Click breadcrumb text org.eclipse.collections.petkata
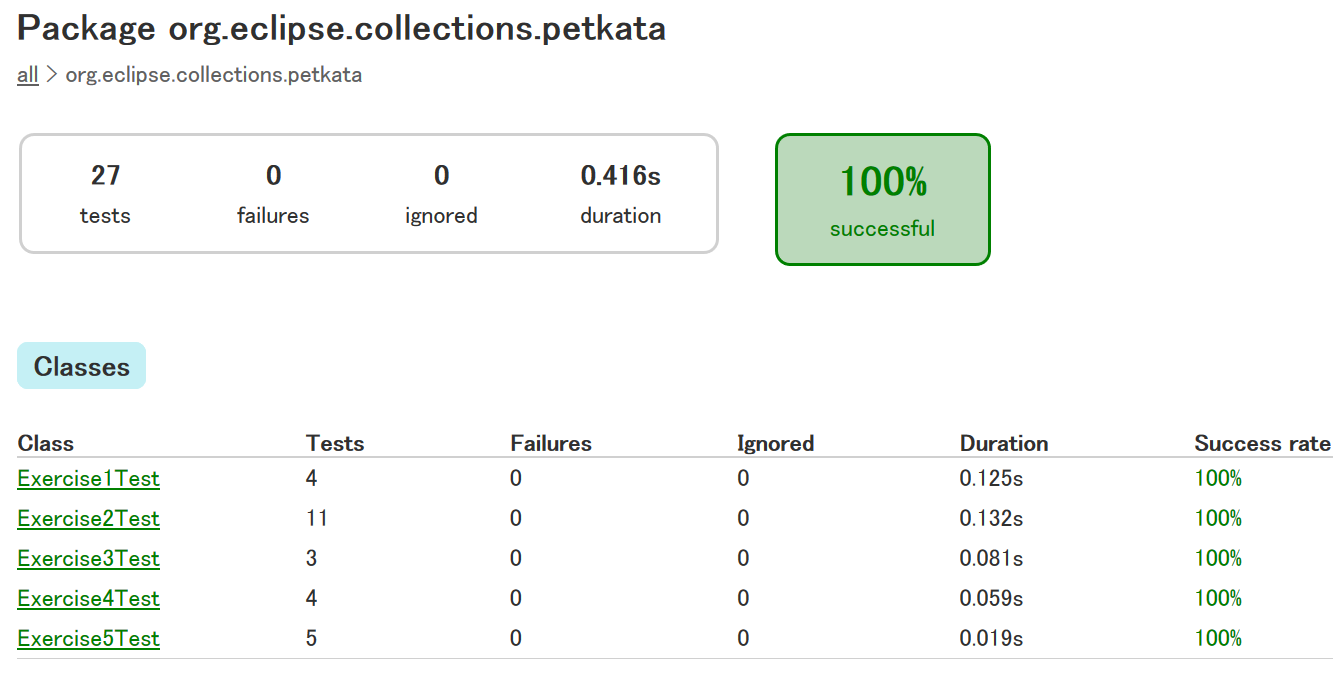The image size is (1338, 674). click(214, 75)
